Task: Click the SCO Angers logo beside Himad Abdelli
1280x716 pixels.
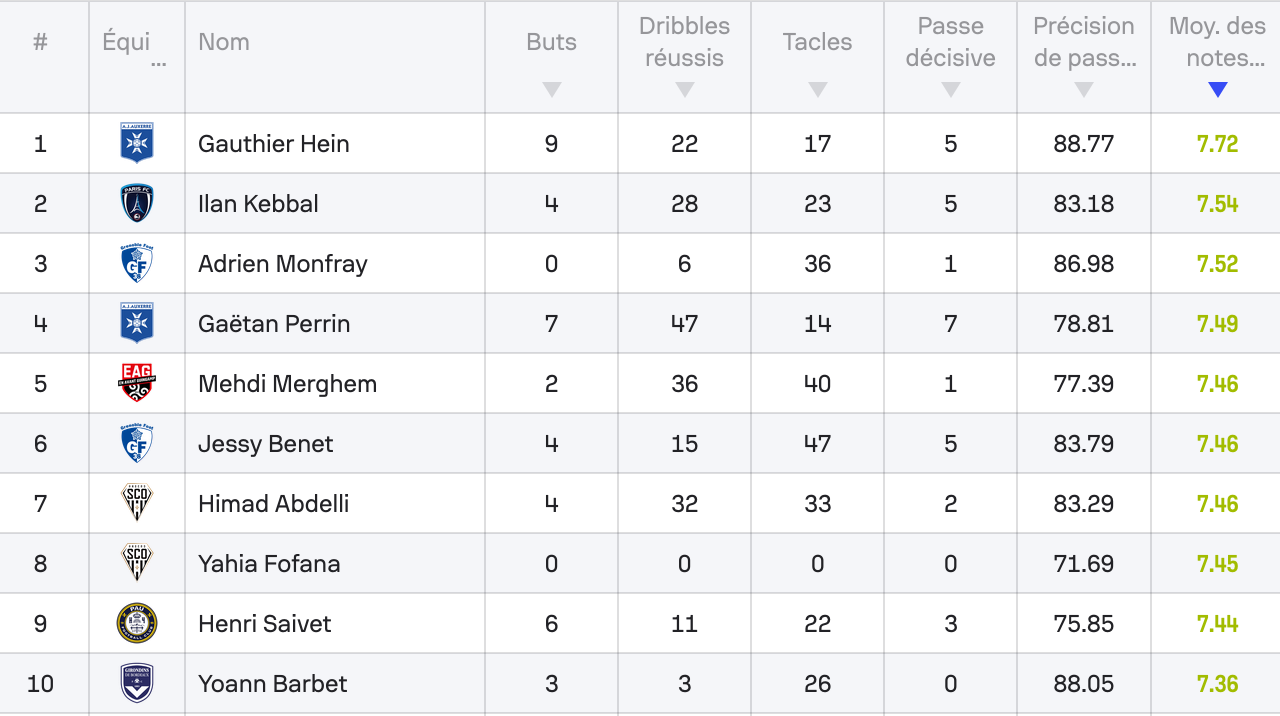Action: 137,503
